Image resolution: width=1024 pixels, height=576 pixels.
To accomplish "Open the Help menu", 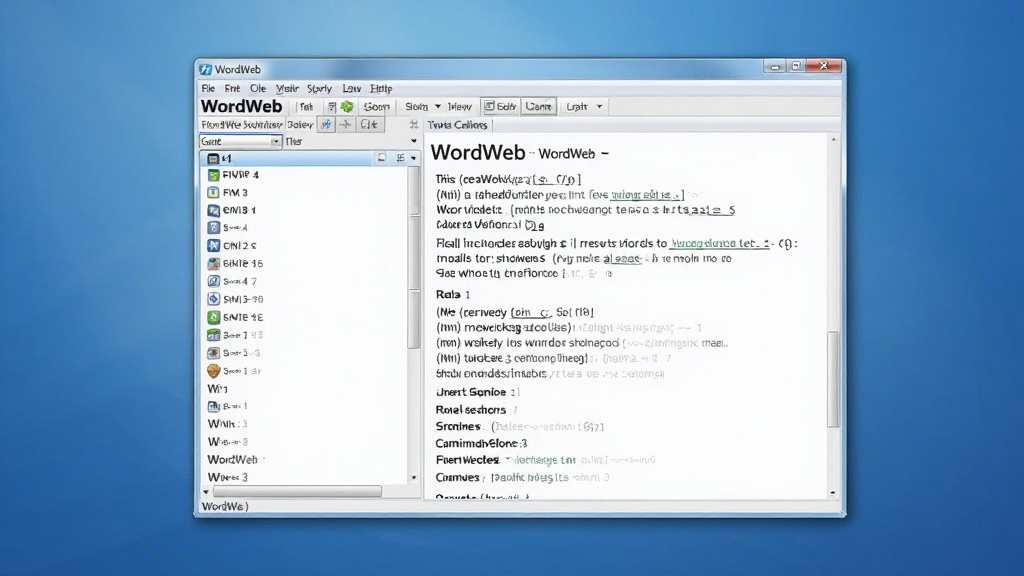I will (381, 88).
